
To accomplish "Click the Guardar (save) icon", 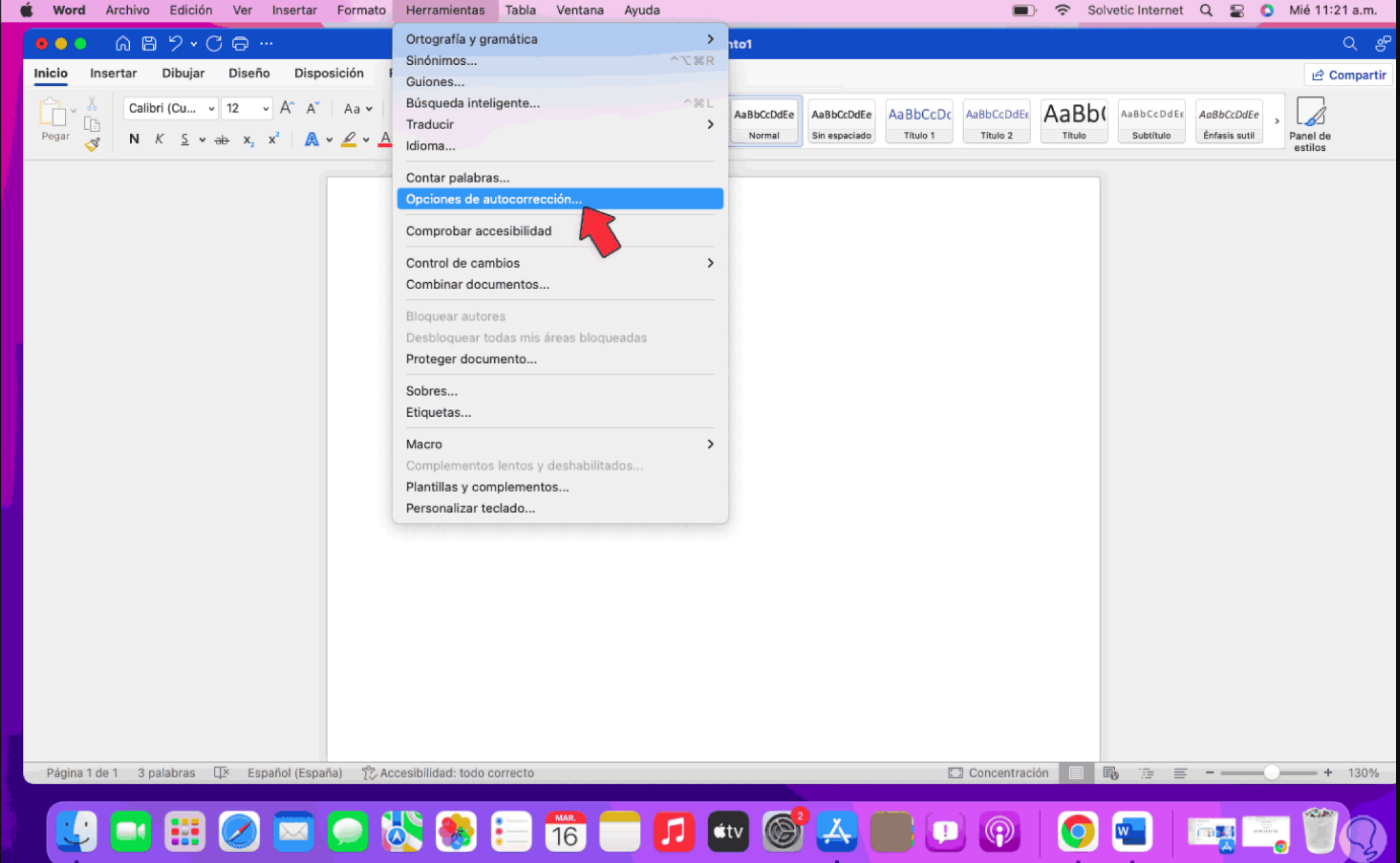I will coord(148,43).
